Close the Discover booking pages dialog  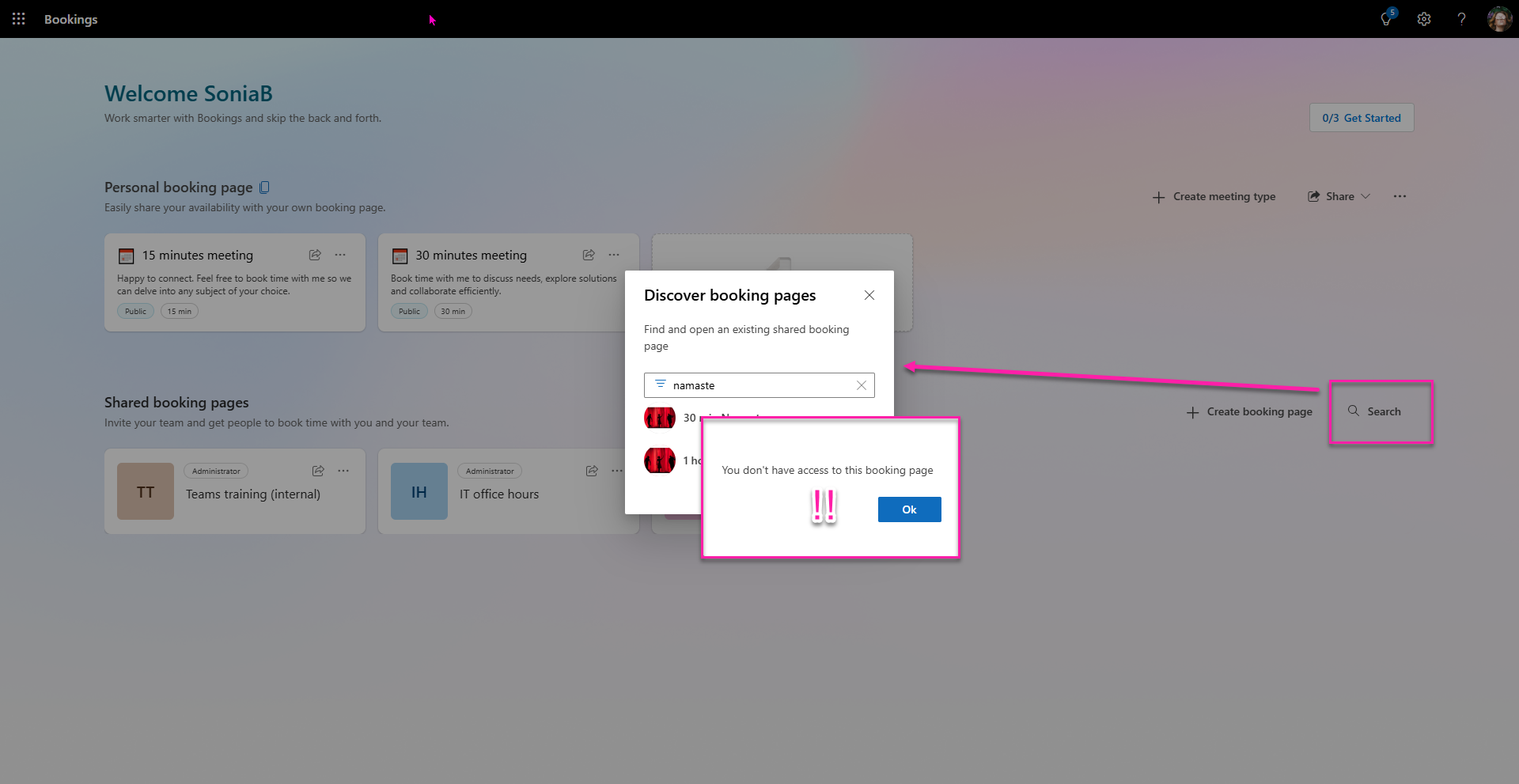pyautogui.click(x=869, y=295)
